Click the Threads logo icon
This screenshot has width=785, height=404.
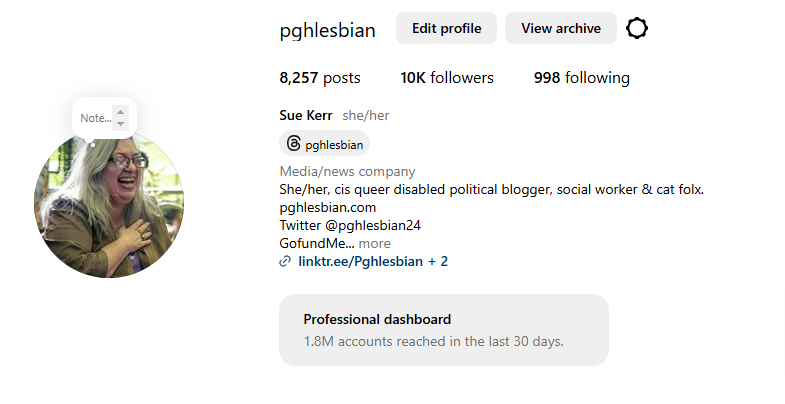(293, 144)
